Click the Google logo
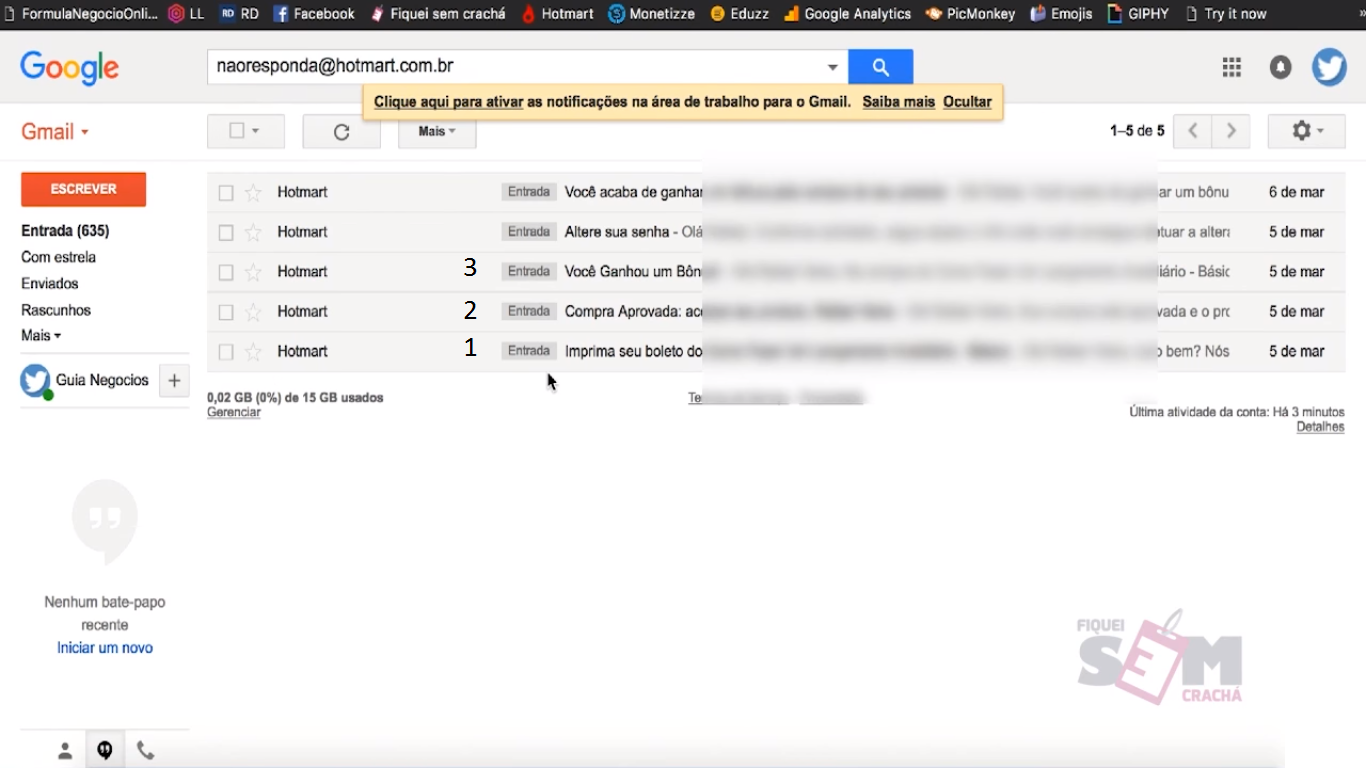This screenshot has height=768, width=1366. (x=69, y=68)
